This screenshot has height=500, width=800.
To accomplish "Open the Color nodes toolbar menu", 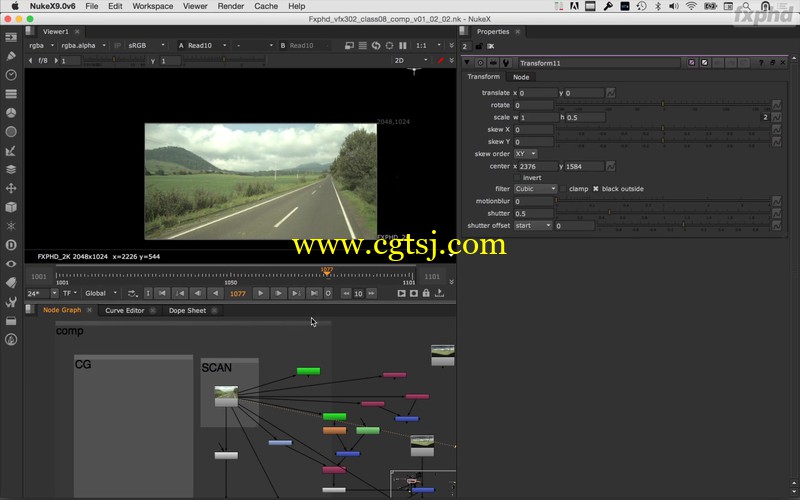I will (x=11, y=113).
